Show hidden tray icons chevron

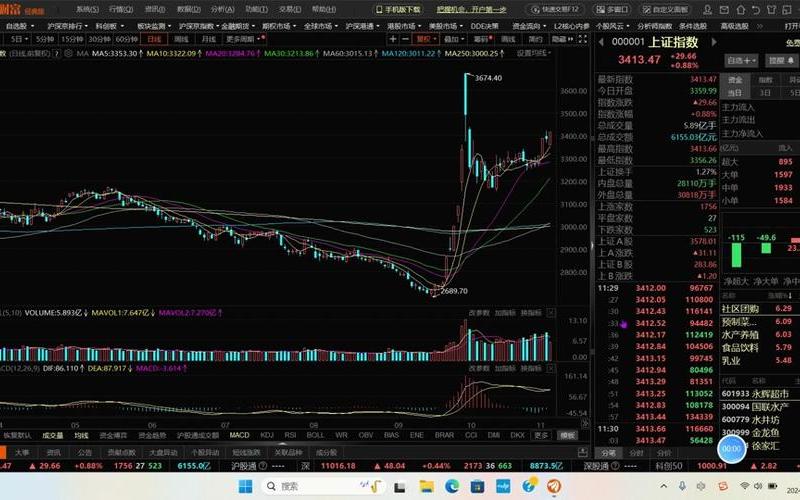(663, 486)
